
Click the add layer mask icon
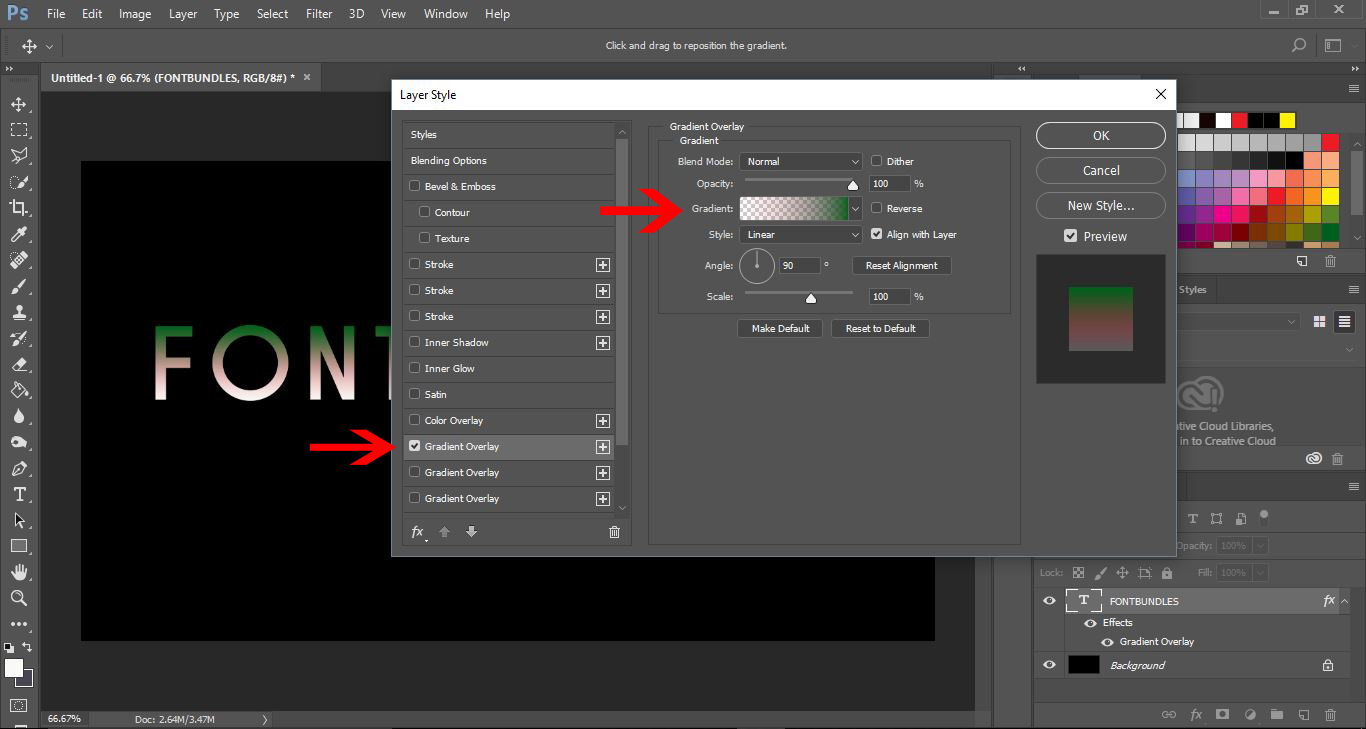pyautogui.click(x=1222, y=715)
